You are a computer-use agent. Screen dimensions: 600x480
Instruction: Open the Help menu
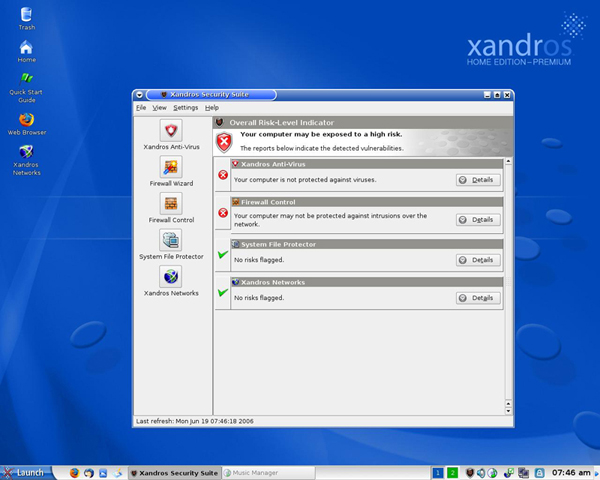click(212, 107)
